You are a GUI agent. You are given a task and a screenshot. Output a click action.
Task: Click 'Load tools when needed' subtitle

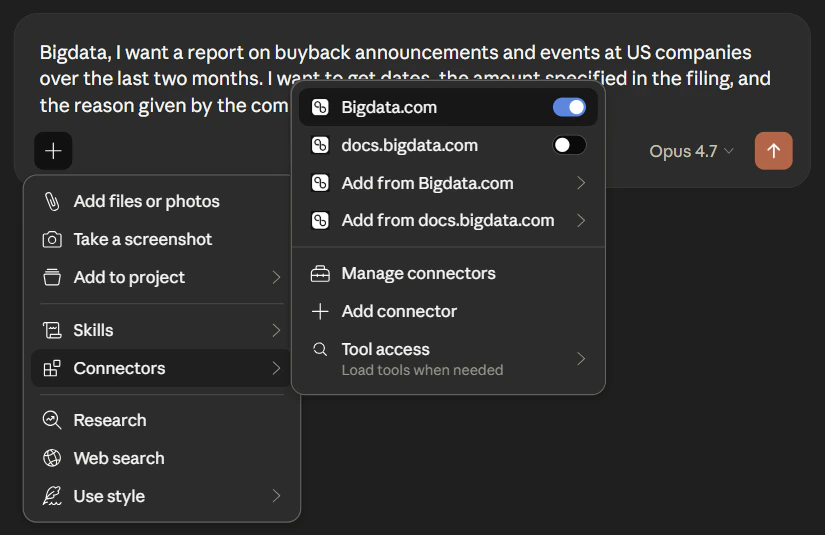422,370
